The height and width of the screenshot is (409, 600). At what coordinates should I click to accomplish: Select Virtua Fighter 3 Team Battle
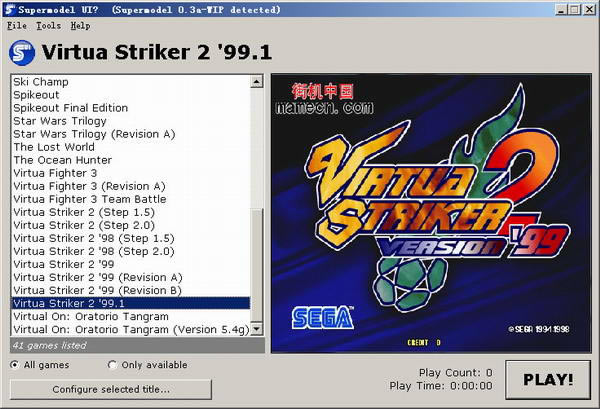[x=89, y=199]
